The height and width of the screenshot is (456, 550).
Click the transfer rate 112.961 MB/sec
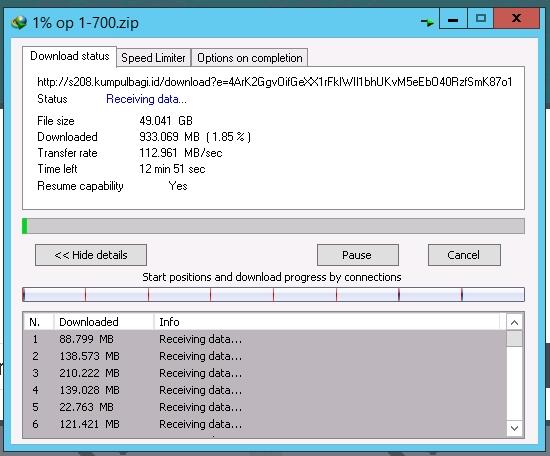click(181, 153)
